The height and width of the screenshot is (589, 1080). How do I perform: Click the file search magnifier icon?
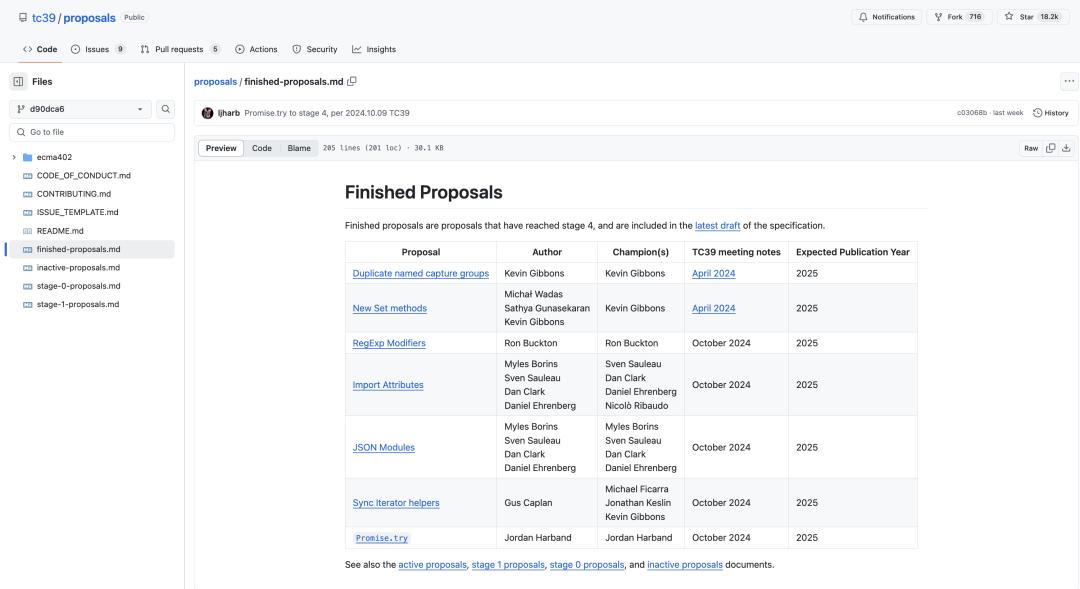point(165,109)
